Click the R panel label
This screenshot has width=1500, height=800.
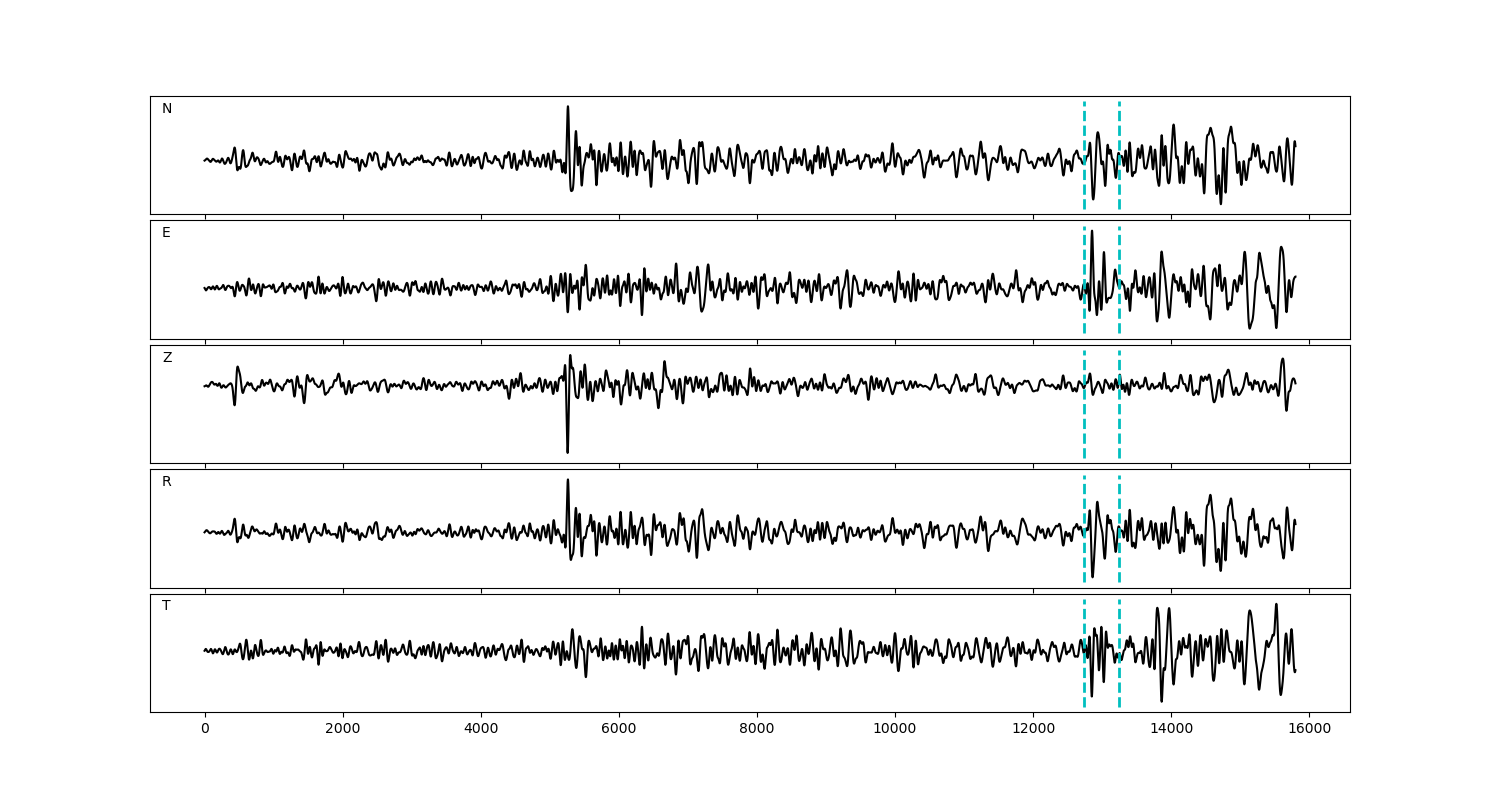[167, 482]
